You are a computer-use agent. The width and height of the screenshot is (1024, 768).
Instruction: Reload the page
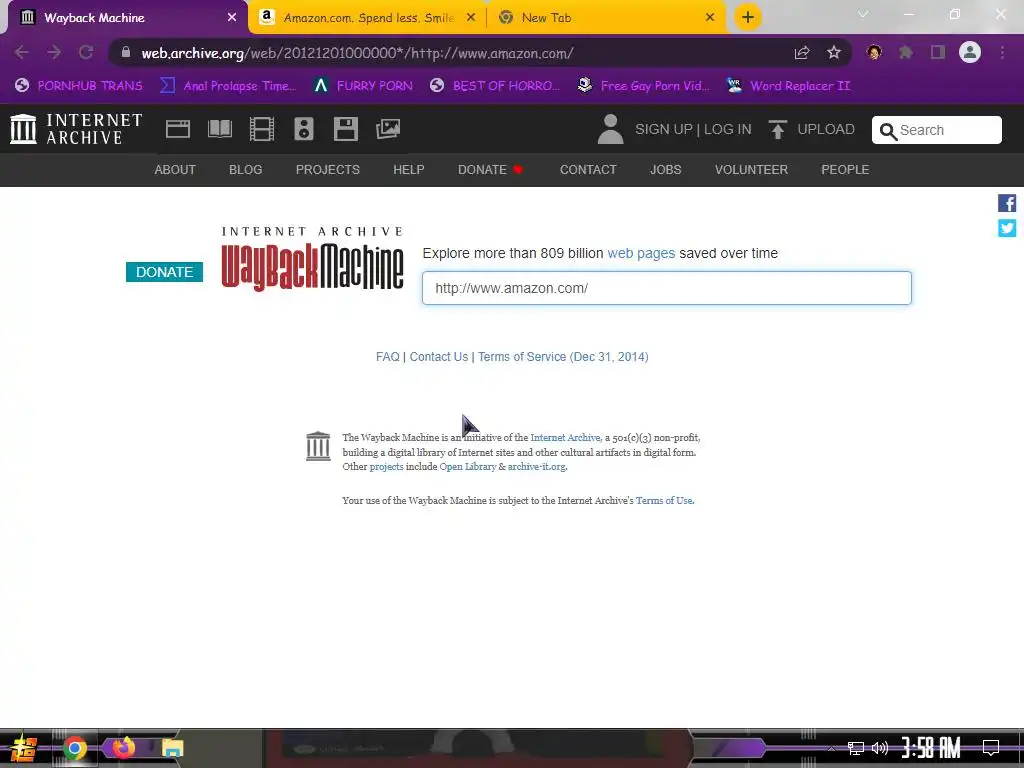click(x=86, y=52)
